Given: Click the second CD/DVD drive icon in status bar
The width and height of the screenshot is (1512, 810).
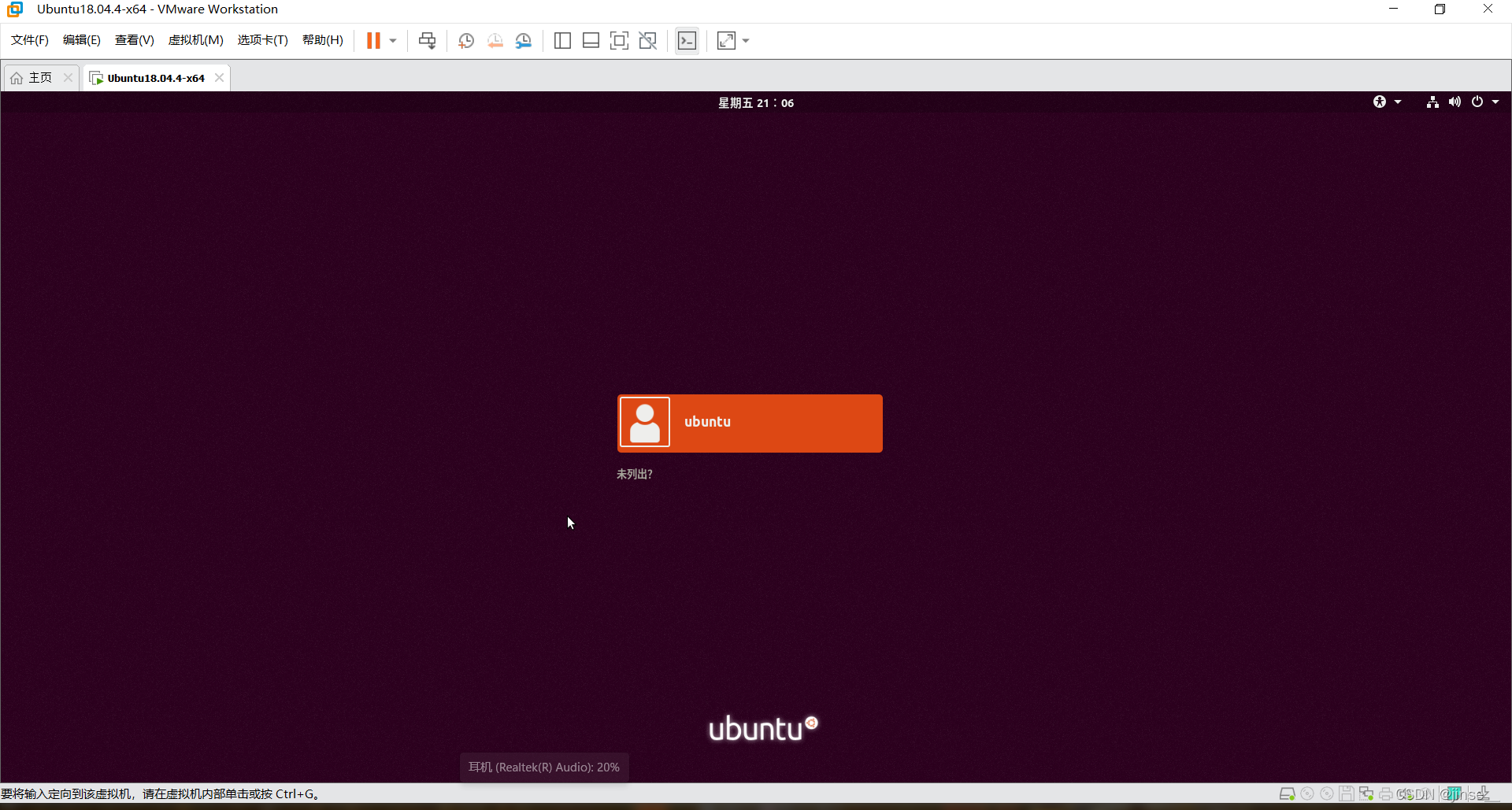Looking at the screenshot, I should click(x=1327, y=793).
